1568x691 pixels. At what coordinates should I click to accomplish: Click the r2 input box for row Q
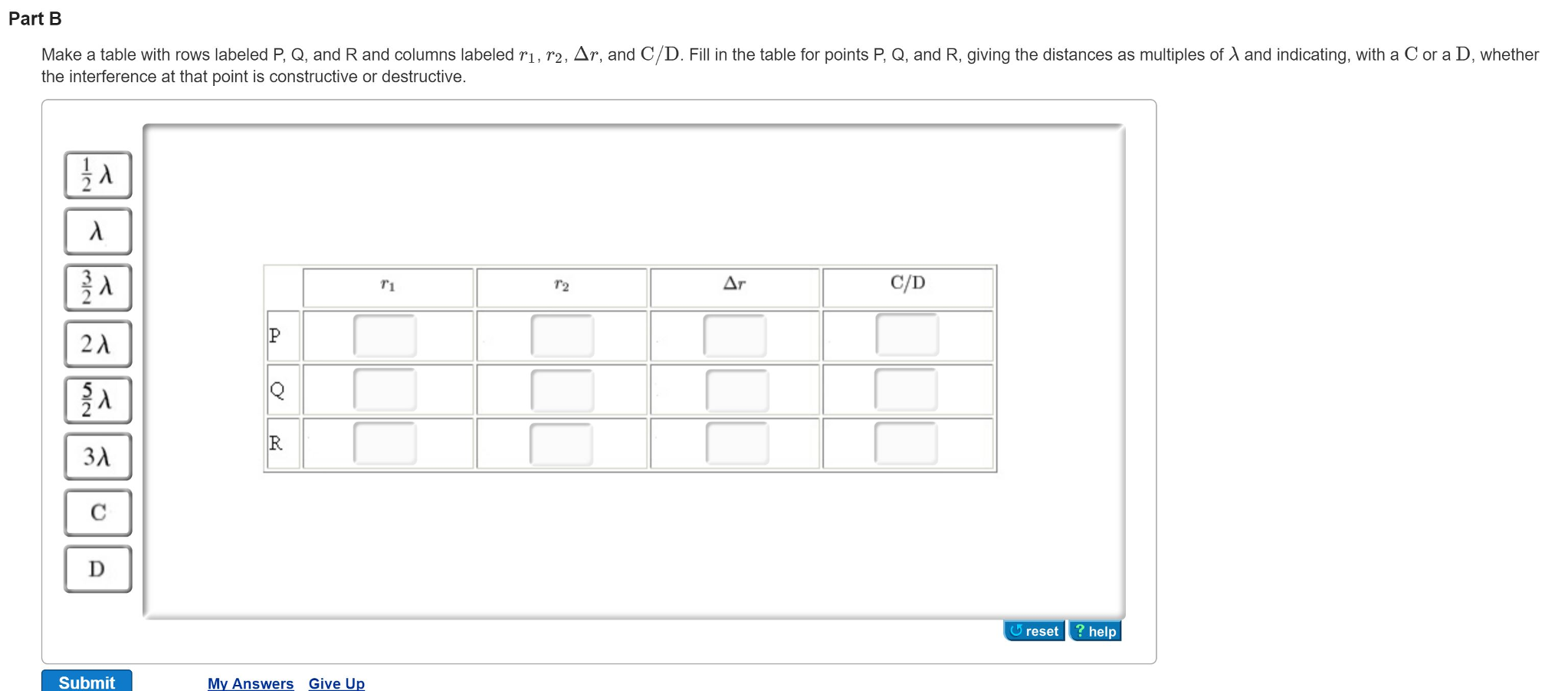click(562, 390)
